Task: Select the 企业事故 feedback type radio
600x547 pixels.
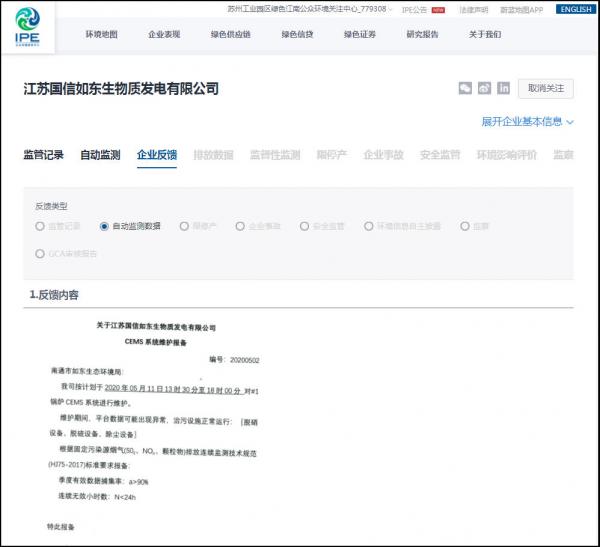Action: [x=240, y=226]
